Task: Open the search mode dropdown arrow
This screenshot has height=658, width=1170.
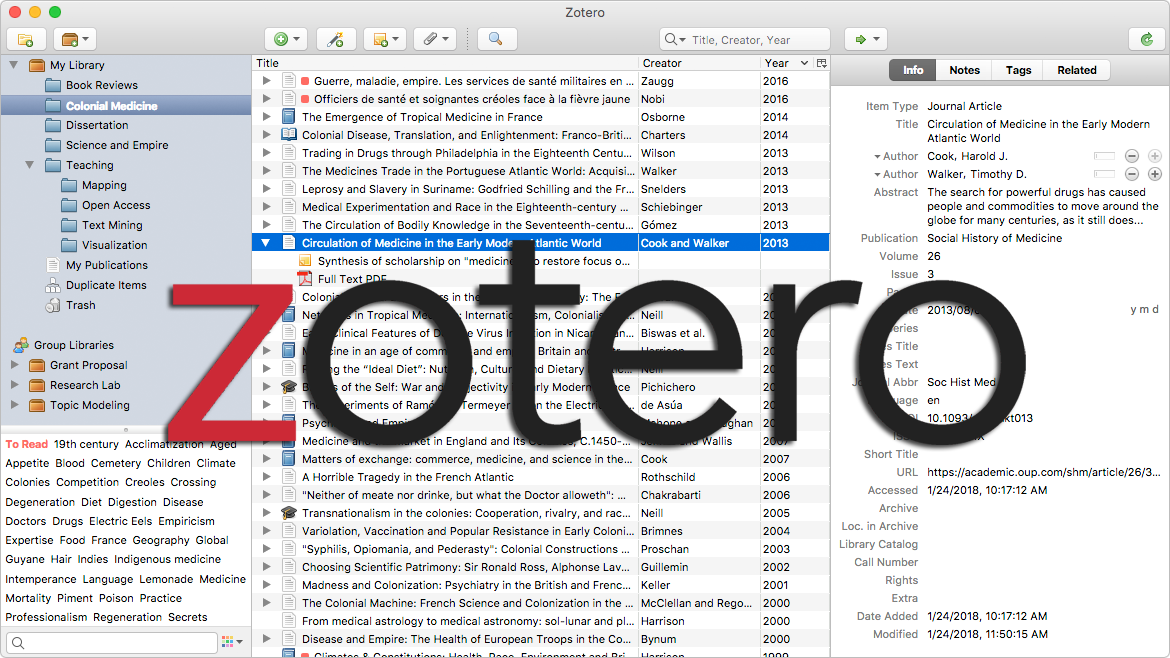Action: (x=675, y=40)
